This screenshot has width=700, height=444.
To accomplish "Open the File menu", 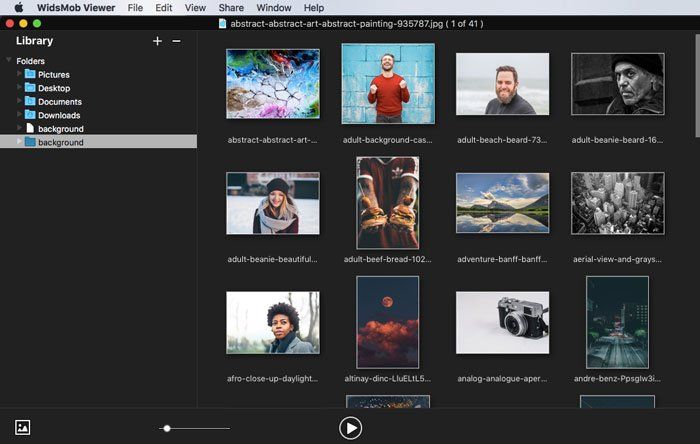I will pos(135,7).
